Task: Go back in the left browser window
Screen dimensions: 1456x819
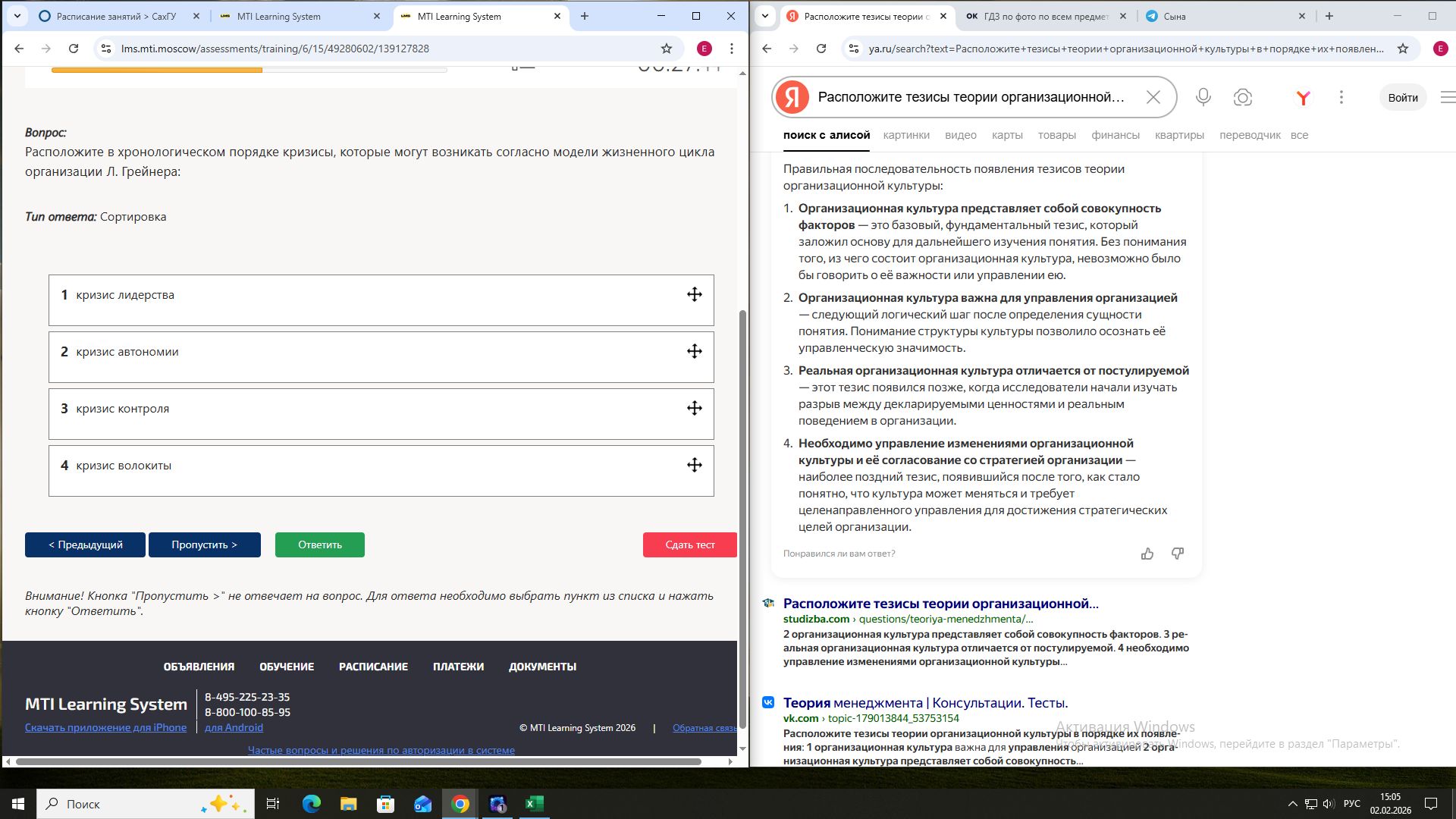Action: (19, 49)
